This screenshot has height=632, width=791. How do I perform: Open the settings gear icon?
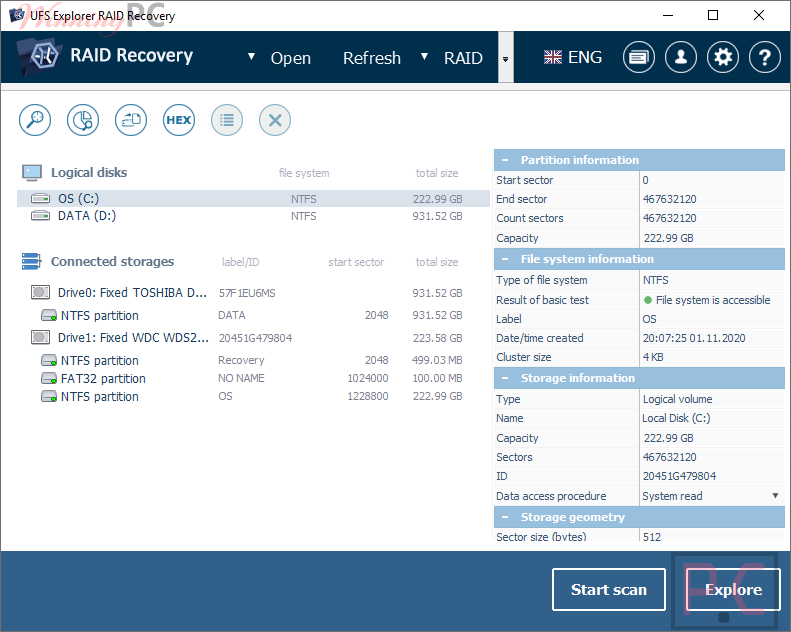click(x=722, y=57)
